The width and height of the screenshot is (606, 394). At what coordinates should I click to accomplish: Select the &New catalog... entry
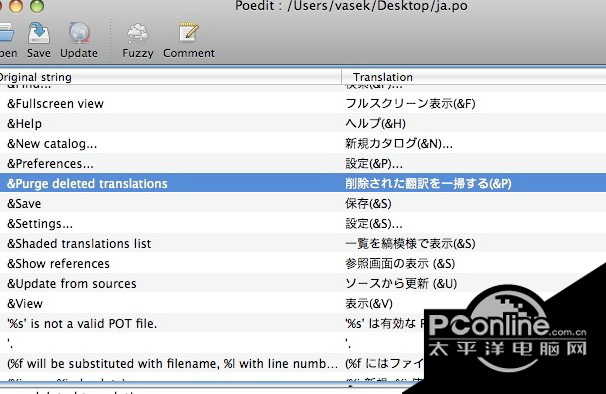[x=303, y=143]
